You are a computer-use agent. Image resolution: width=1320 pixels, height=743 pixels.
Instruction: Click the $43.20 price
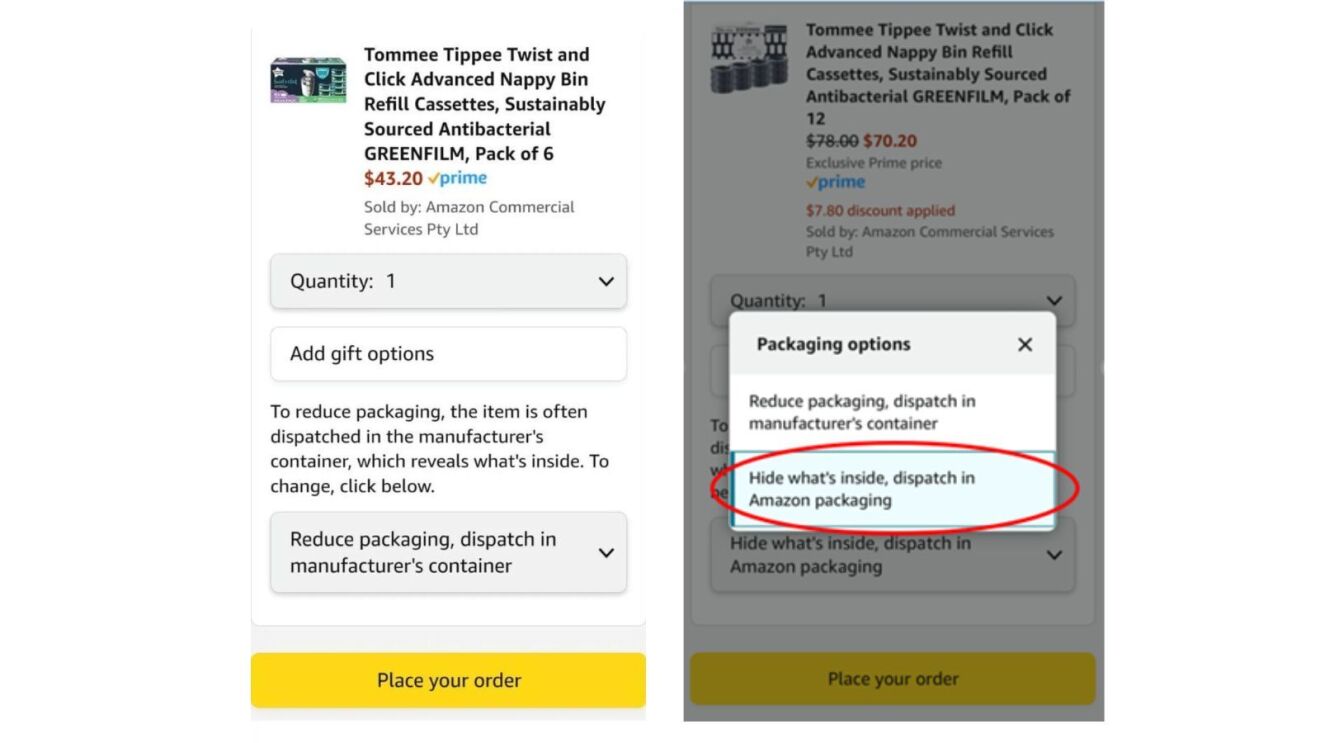[x=393, y=179]
